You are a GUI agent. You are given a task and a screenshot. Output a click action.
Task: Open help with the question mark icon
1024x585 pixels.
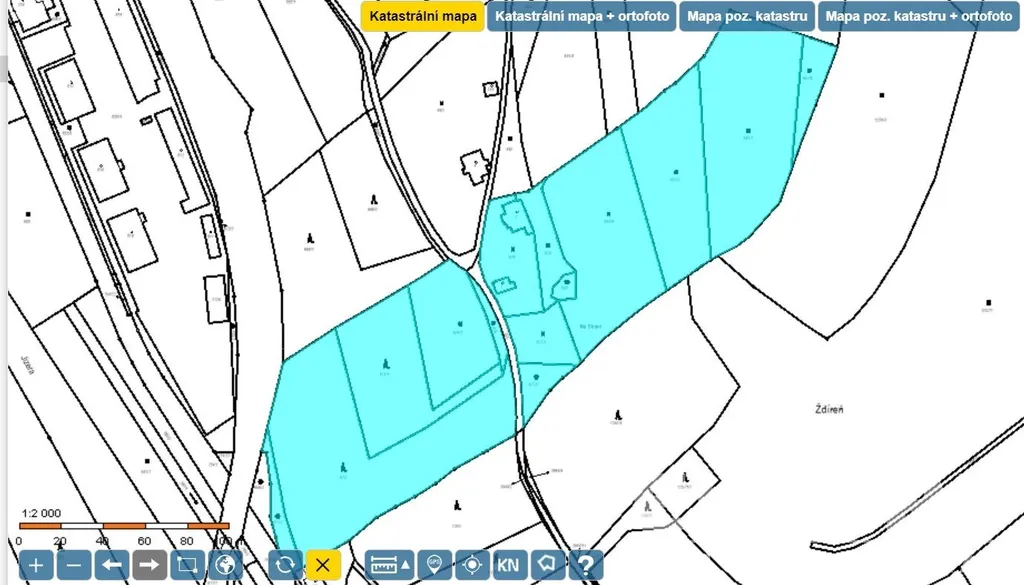(x=585, y=565)
